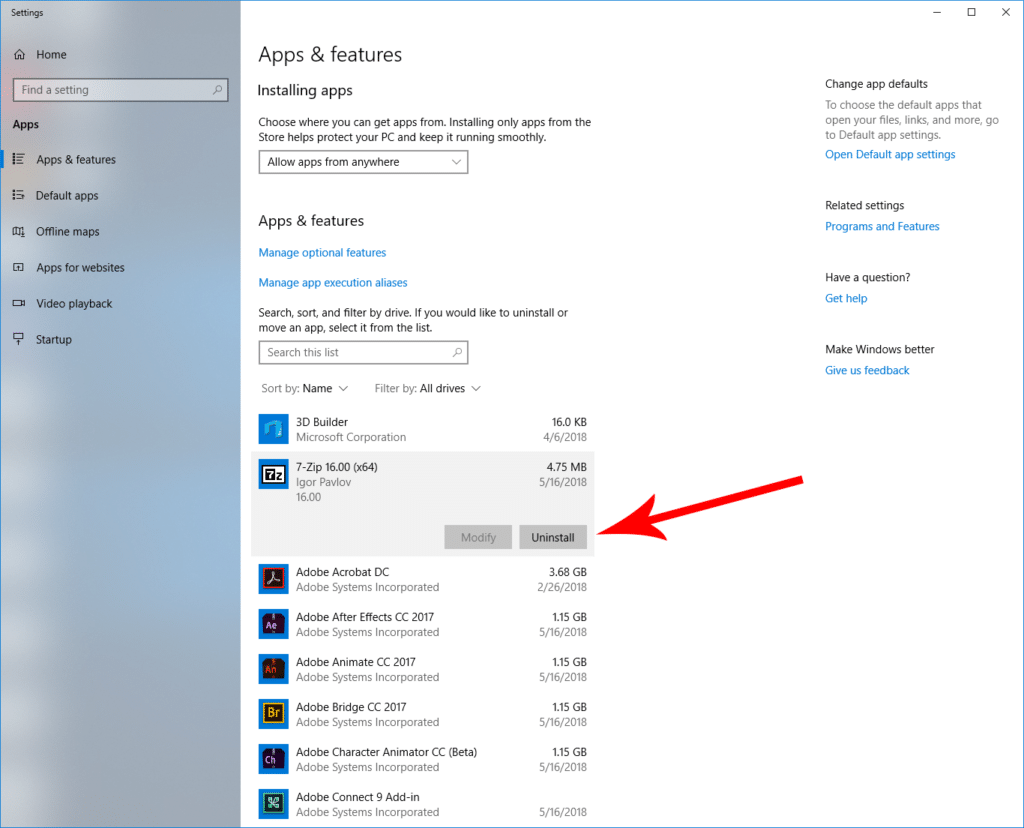Select Adobe Character Animator icon
This screenshot has width=1024, height=828.
click(x=273, y=759)
